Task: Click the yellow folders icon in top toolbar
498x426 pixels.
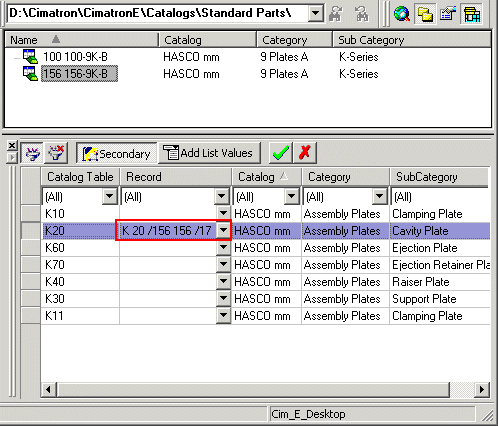Action: [425, 14]
